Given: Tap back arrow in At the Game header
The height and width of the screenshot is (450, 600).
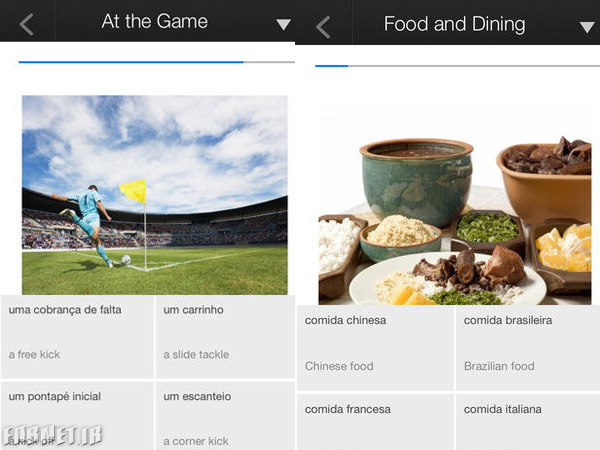Looking at the screenshot, I should click(27, 24).
